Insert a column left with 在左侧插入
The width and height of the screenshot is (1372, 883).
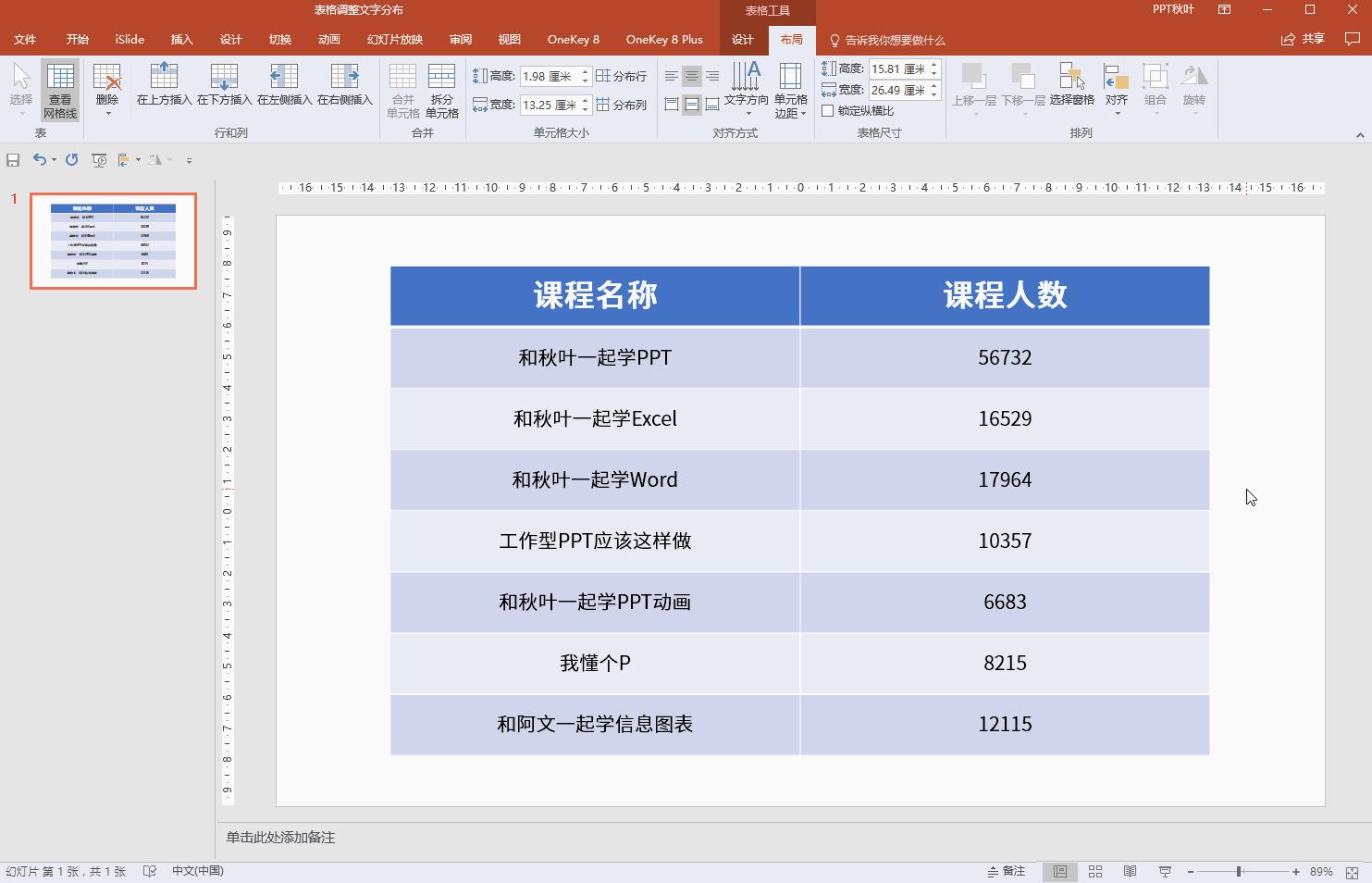[x=283, y=88]
